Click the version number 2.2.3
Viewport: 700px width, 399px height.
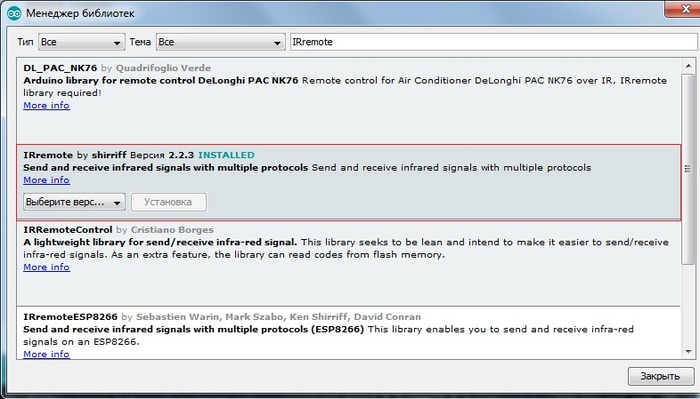coord(181,155)
